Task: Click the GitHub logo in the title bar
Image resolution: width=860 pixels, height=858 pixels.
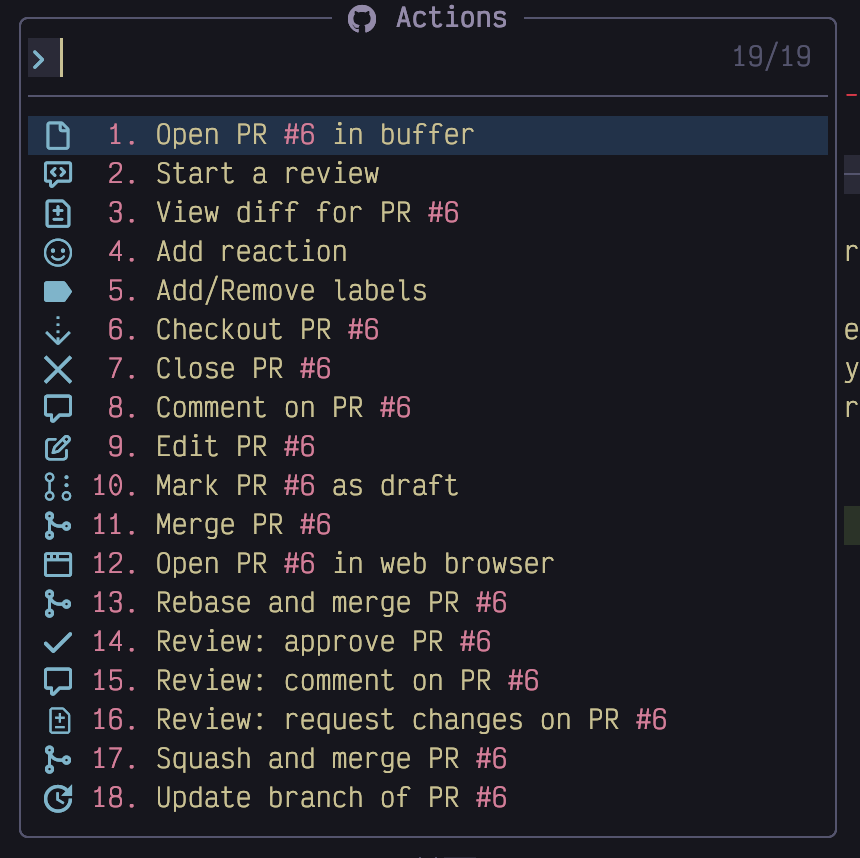Action: pyautogui.click(x=360, y=18)
